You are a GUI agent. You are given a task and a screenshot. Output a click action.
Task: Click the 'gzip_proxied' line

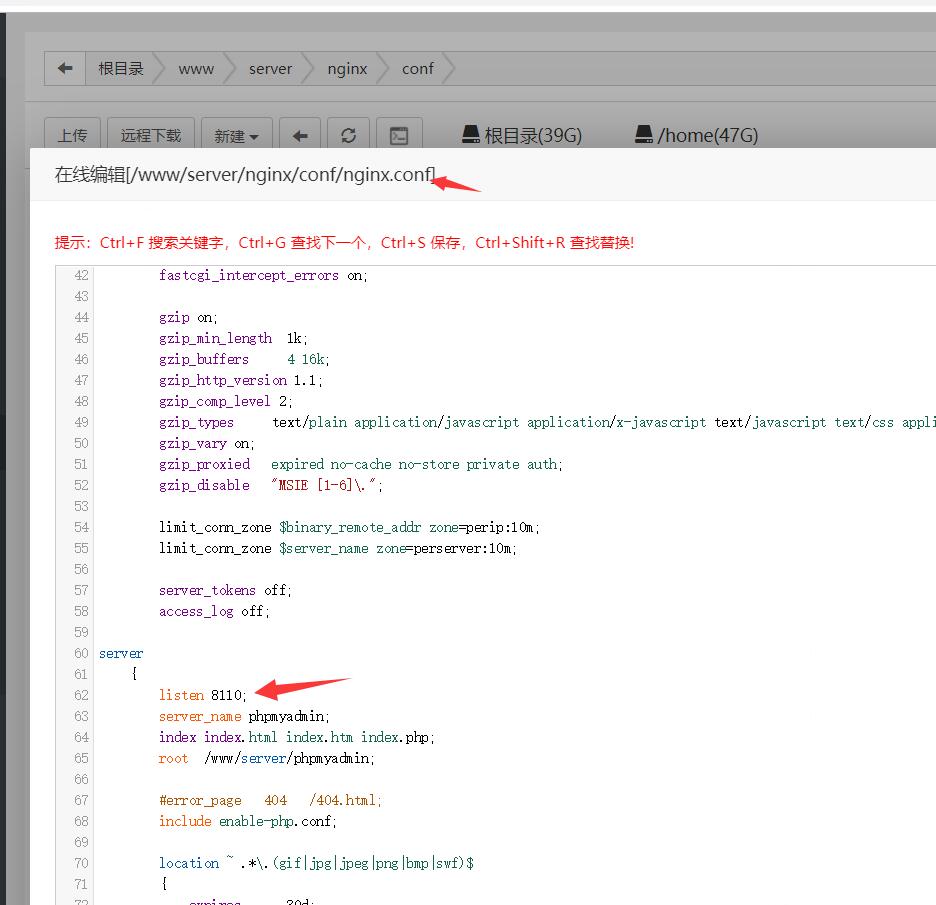point(361,464)
